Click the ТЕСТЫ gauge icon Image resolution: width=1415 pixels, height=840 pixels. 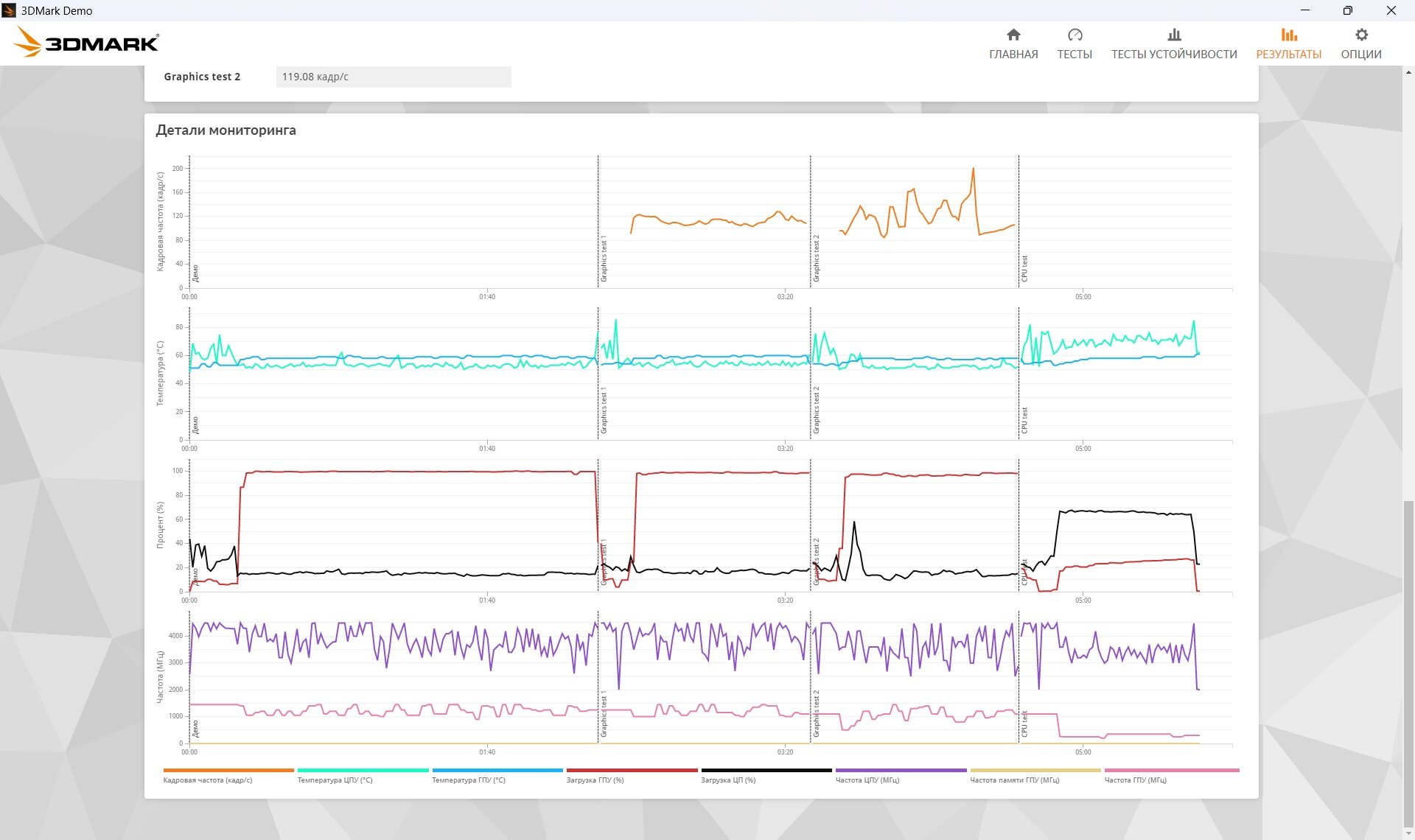pyautogui.click(x=1075, y=35)
